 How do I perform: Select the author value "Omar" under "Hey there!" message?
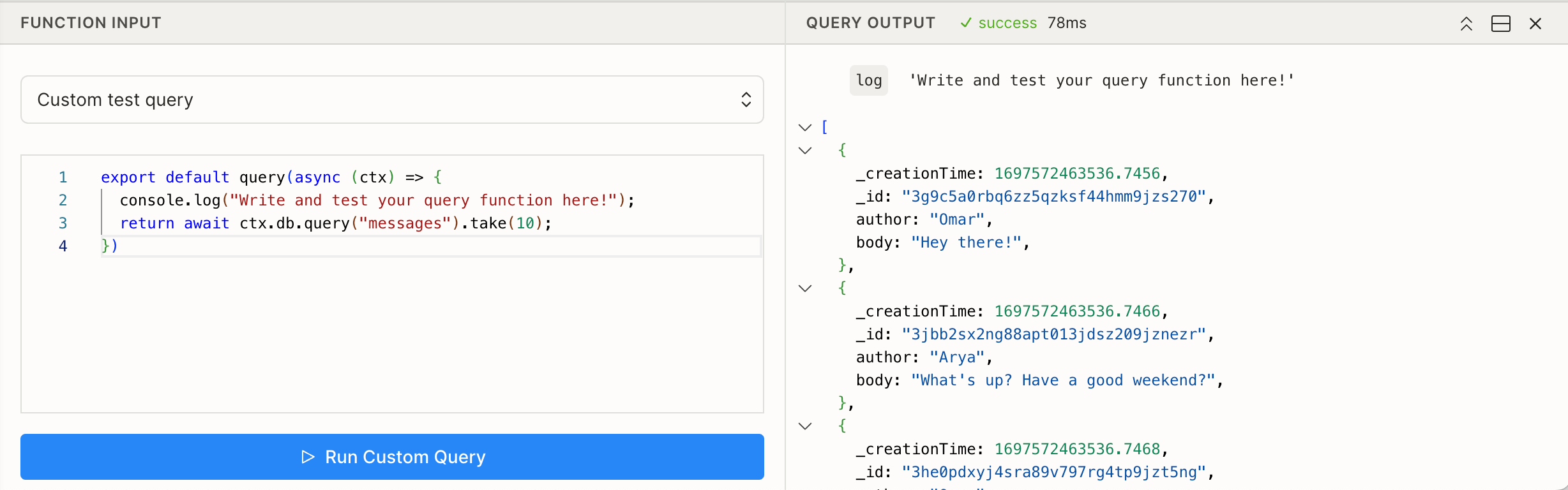[x=957, y=219]
